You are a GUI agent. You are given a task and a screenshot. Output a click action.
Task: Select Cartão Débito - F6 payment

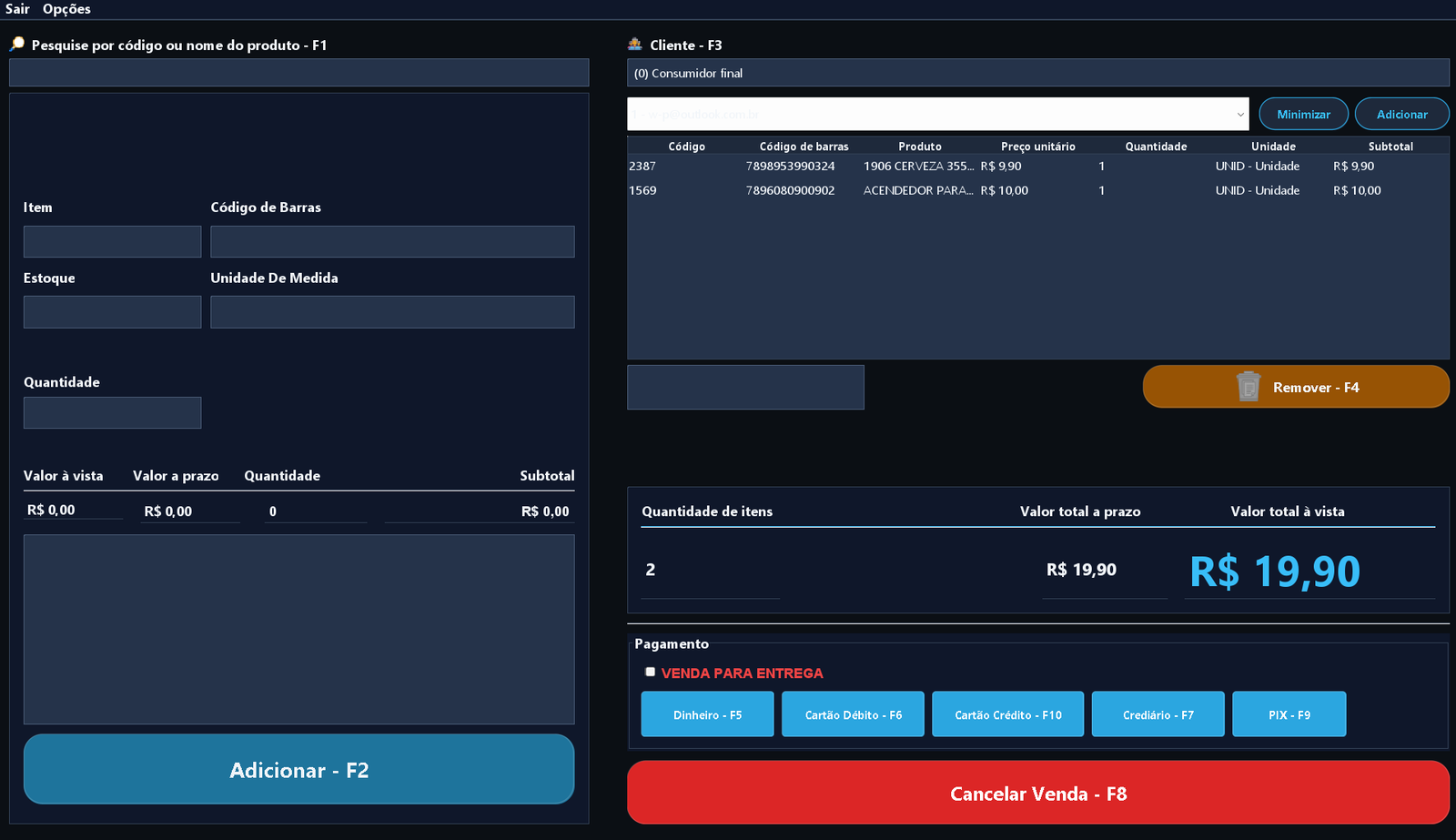(853, 714)
